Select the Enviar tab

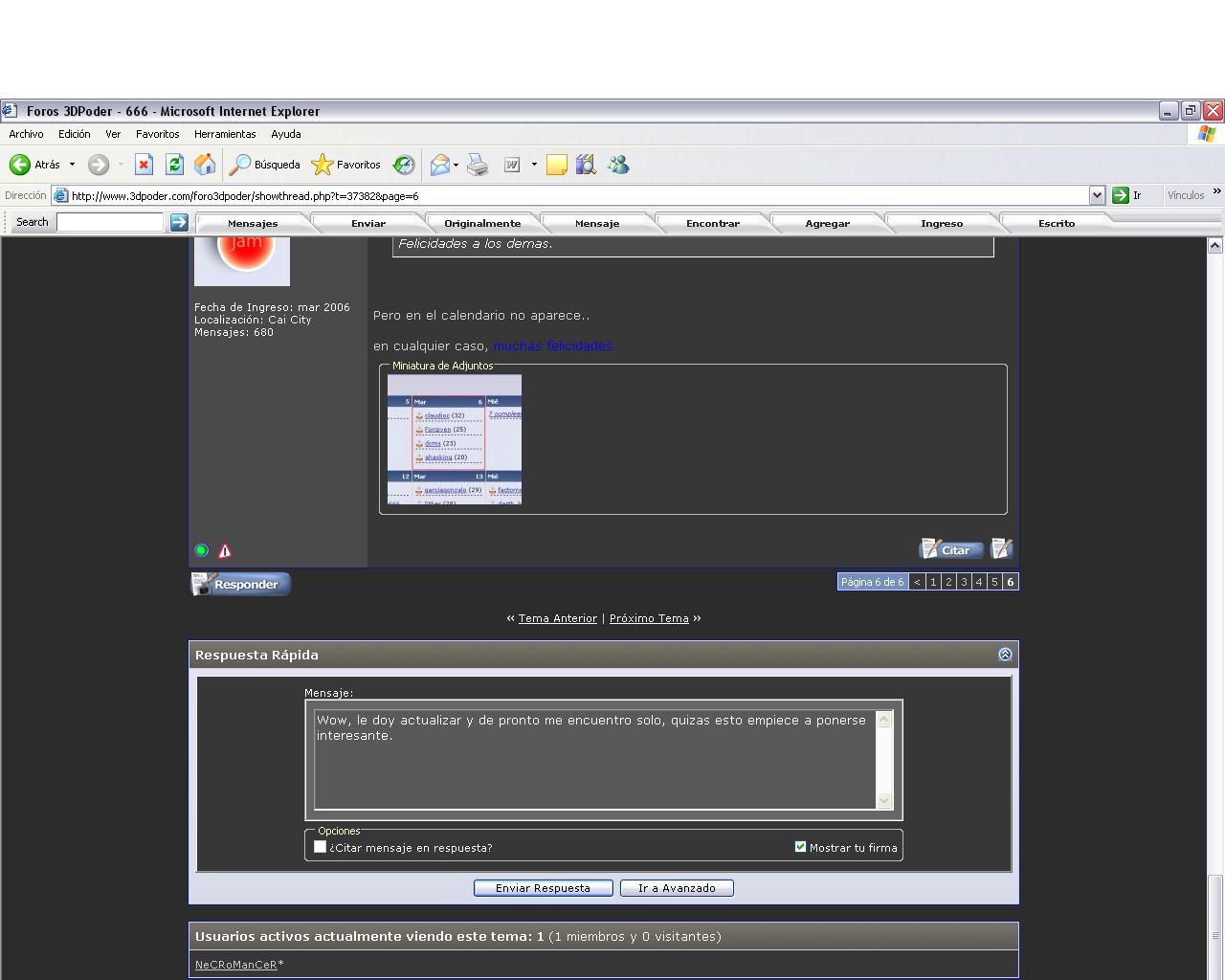click(368, 223)
